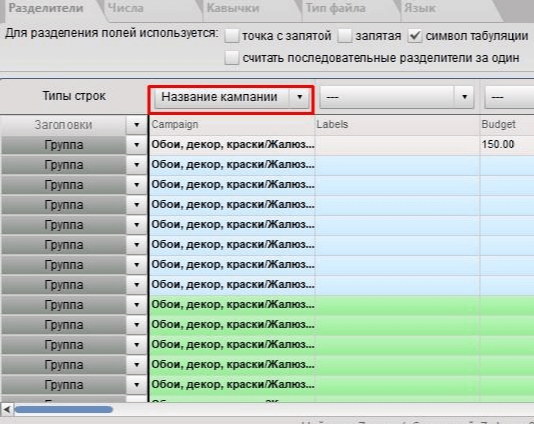Screen dimensions: 534x424
Task: Click the horizontal scrollbar thumb
Action: click(64, 409)
